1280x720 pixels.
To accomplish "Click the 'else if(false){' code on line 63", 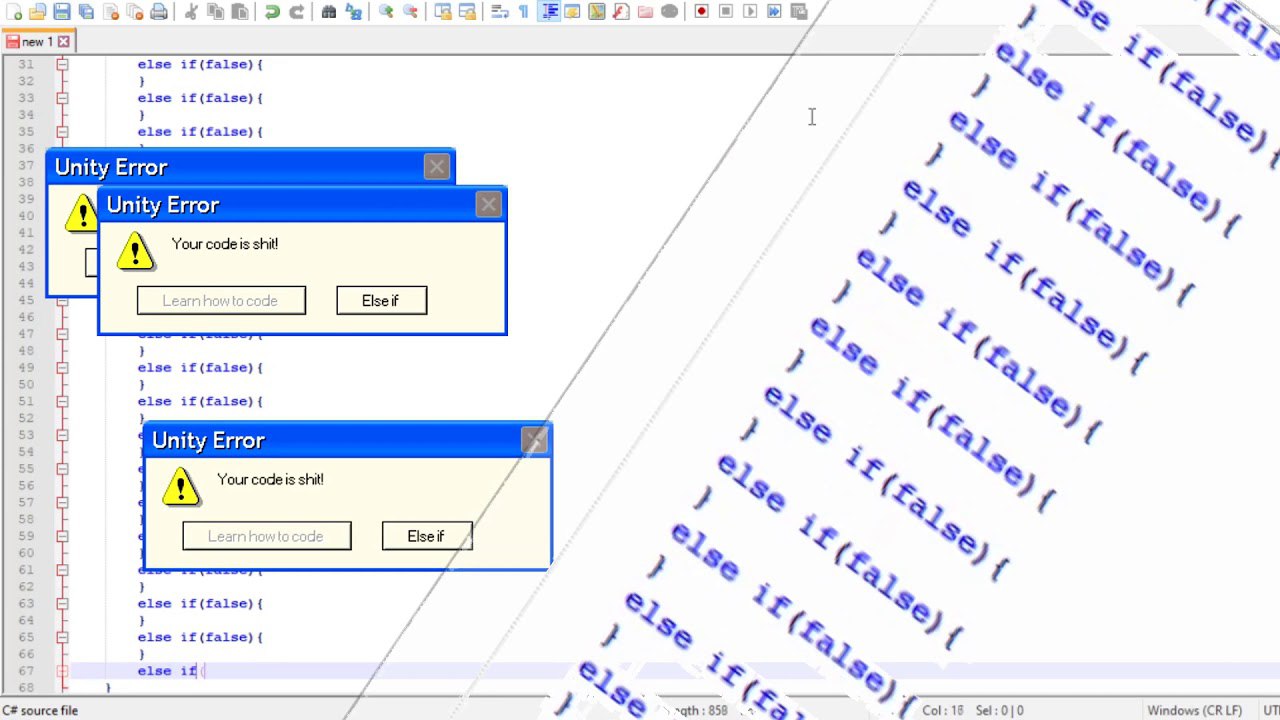I will 200,604.
